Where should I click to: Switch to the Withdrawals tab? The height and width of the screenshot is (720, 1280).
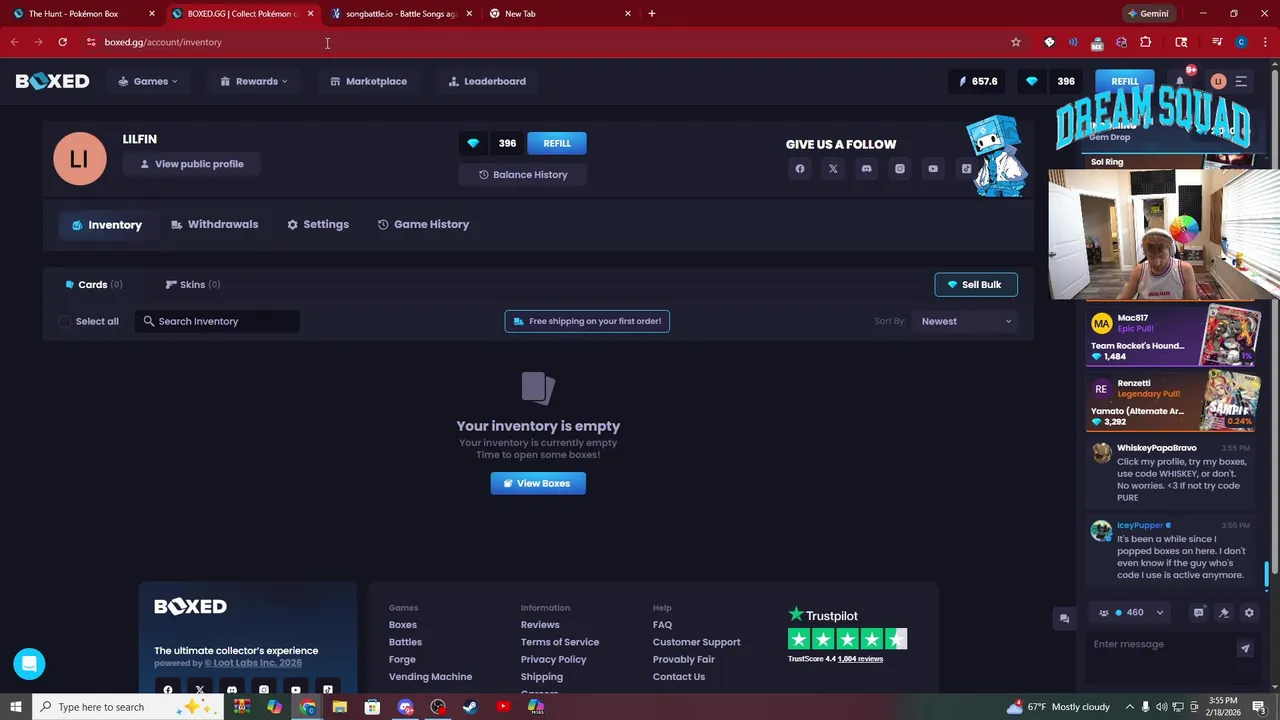pos(215,225)
